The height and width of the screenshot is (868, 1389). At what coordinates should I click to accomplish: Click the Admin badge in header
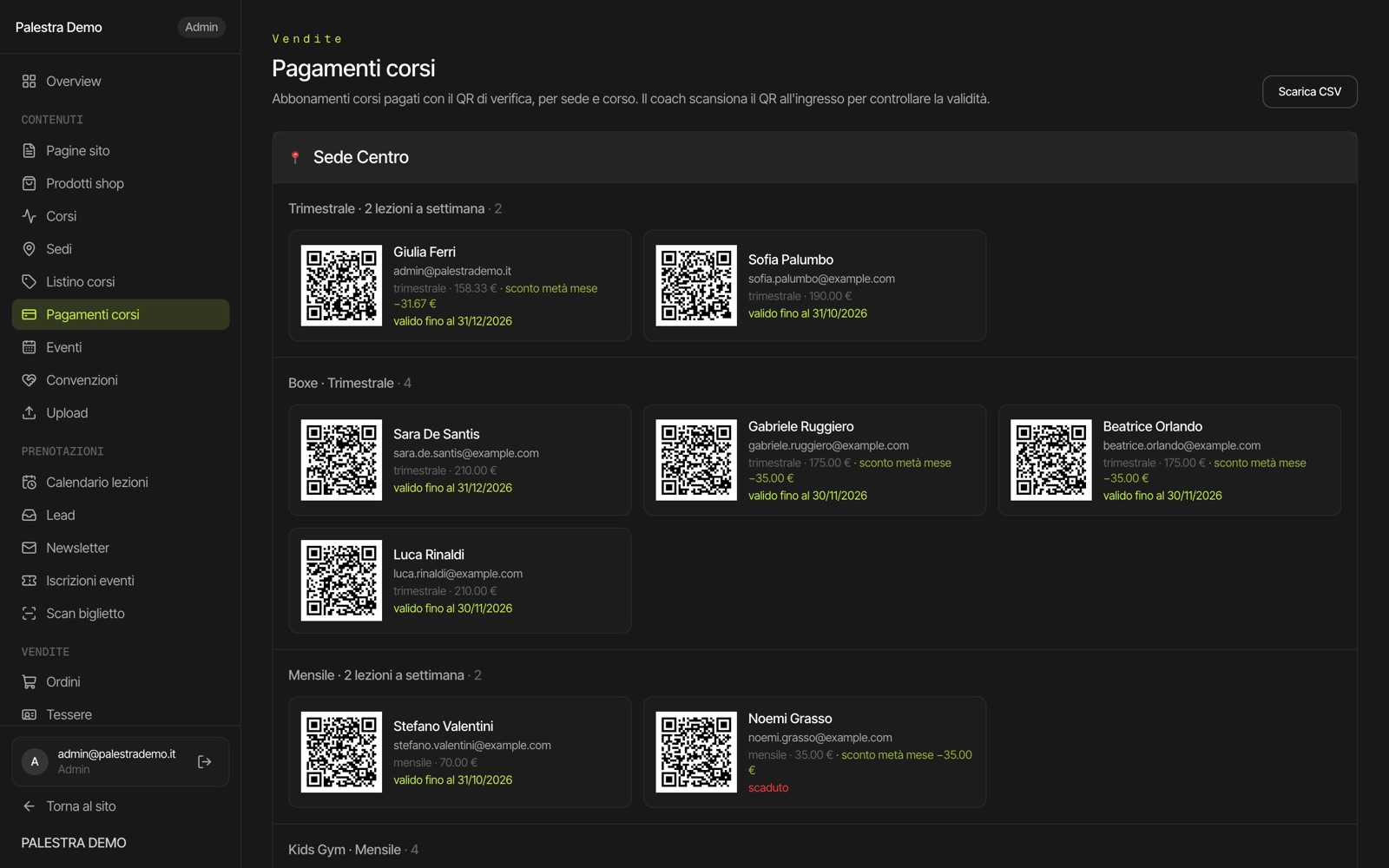click(201, 27)
